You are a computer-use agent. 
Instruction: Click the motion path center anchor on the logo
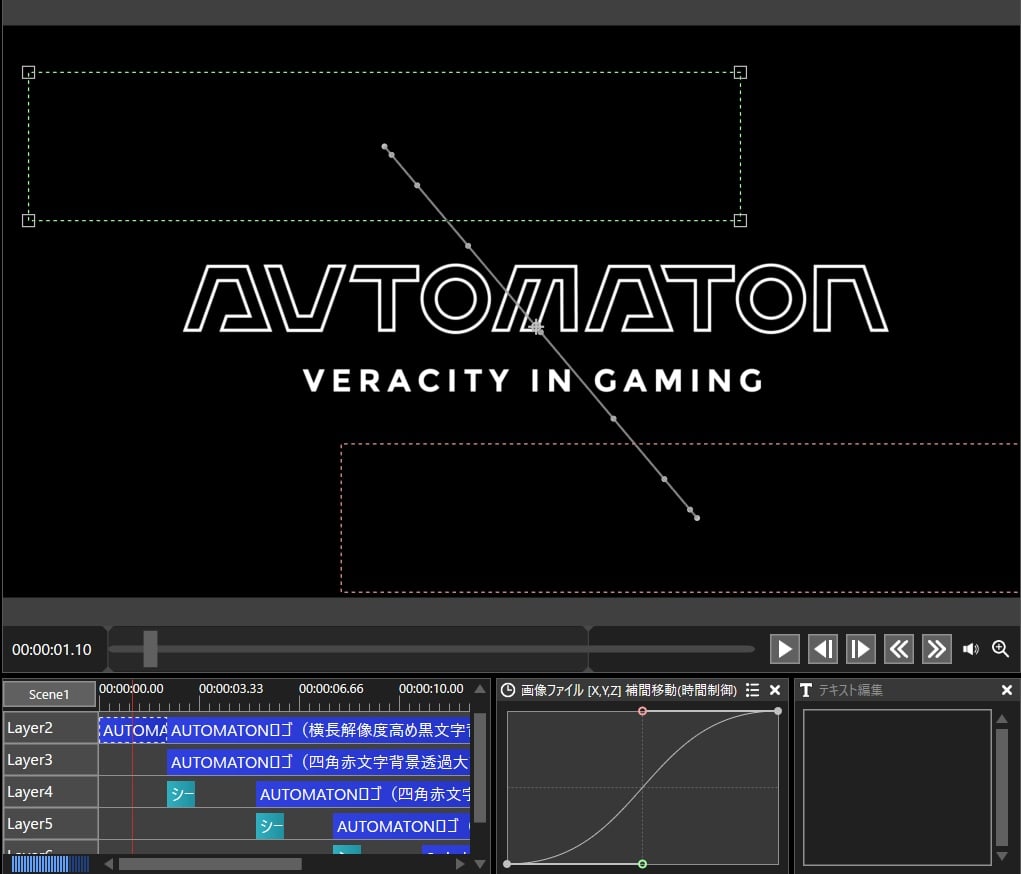(x=537, y=327)
